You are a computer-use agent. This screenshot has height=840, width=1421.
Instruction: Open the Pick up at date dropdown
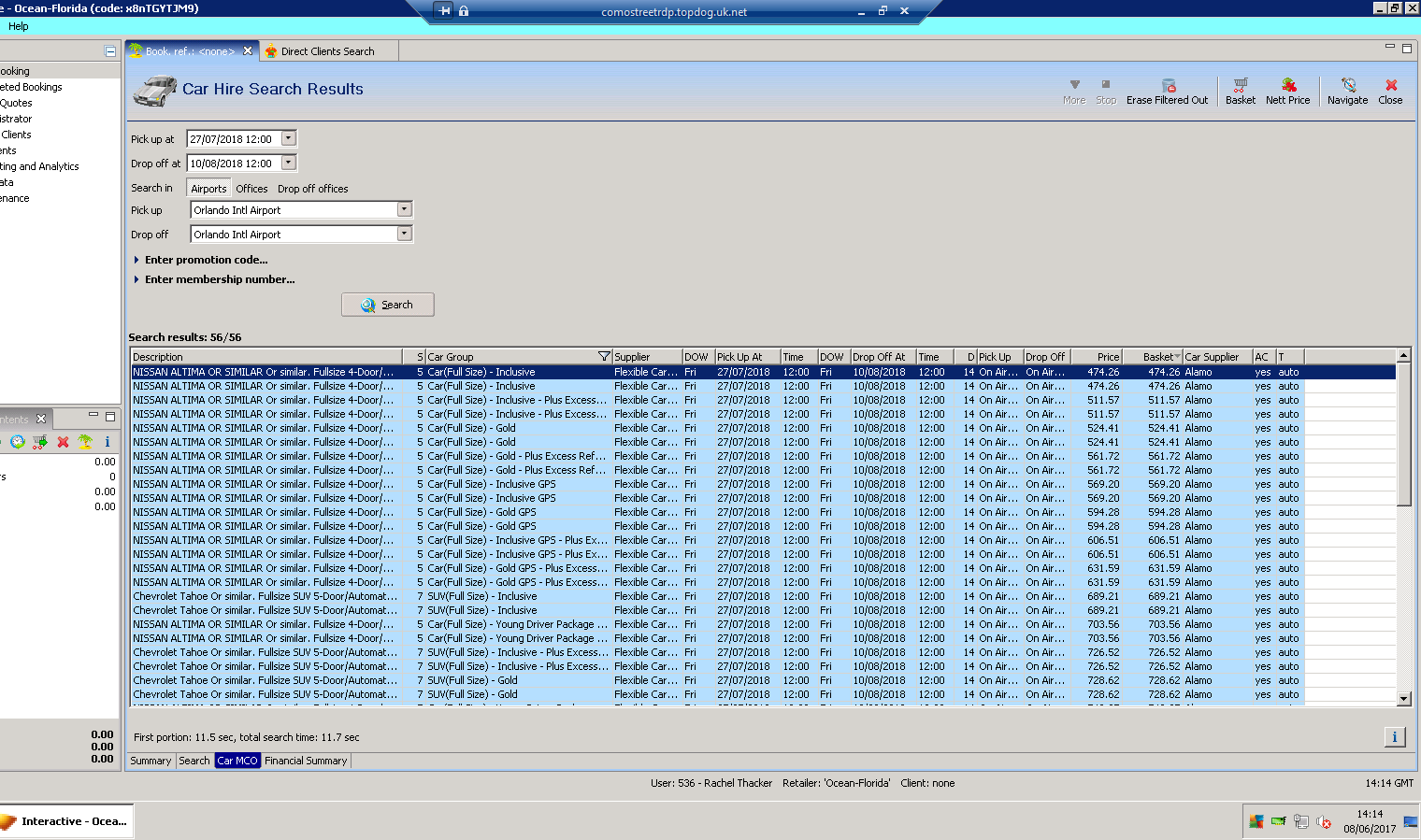click(x=288, y=138)
